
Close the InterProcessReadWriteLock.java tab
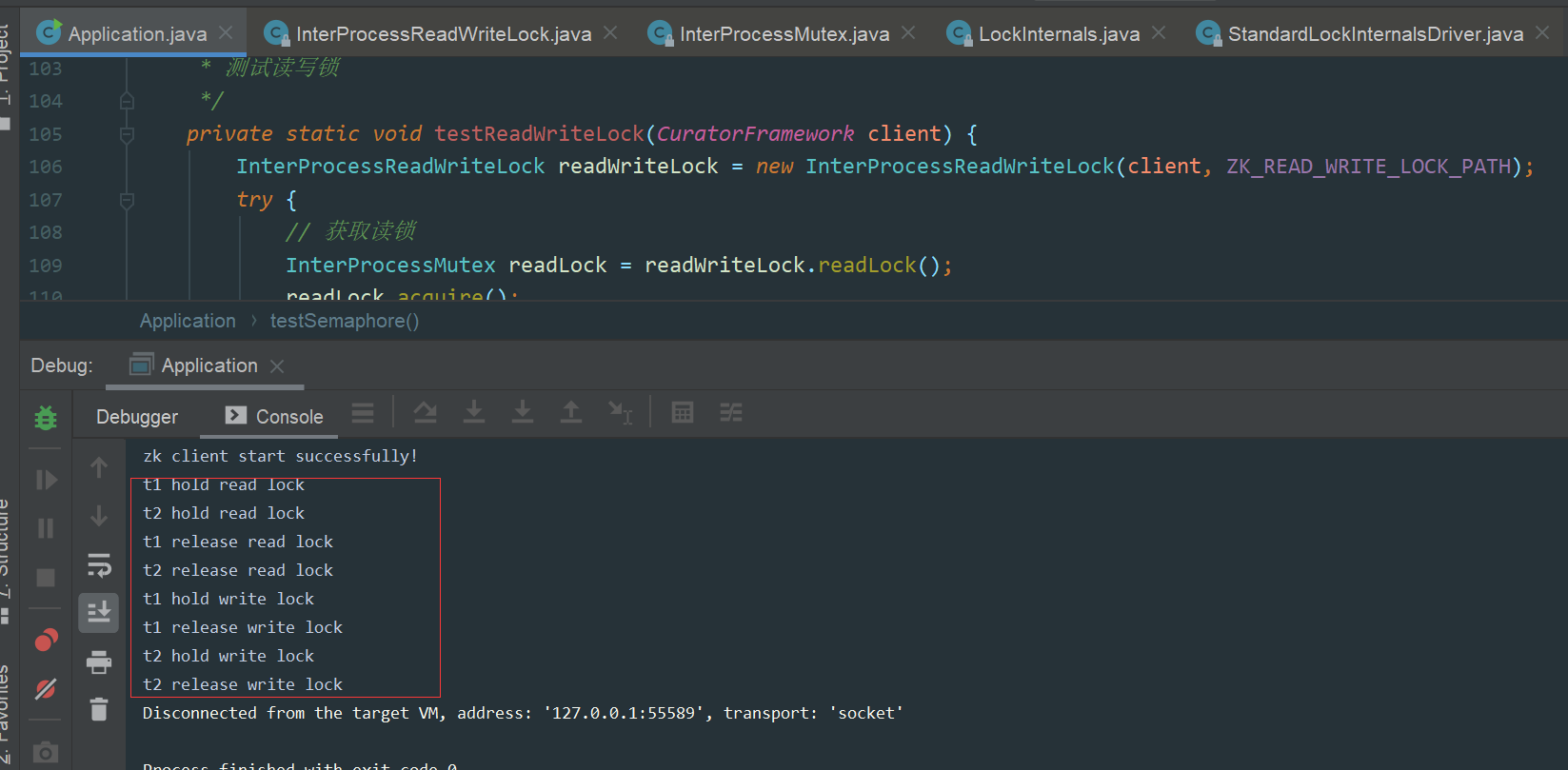click(610, 33)
